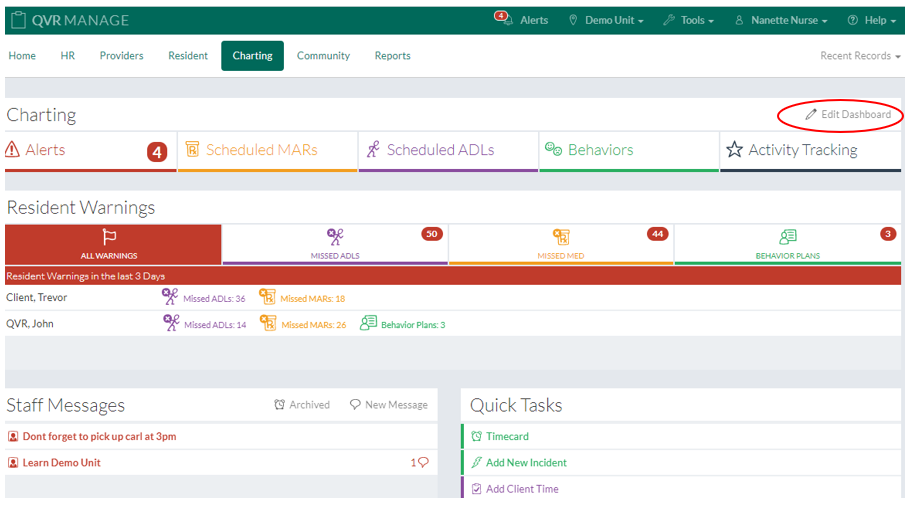
Task: Open the Nanette Nurse user menu
Action: pos(781,20)
